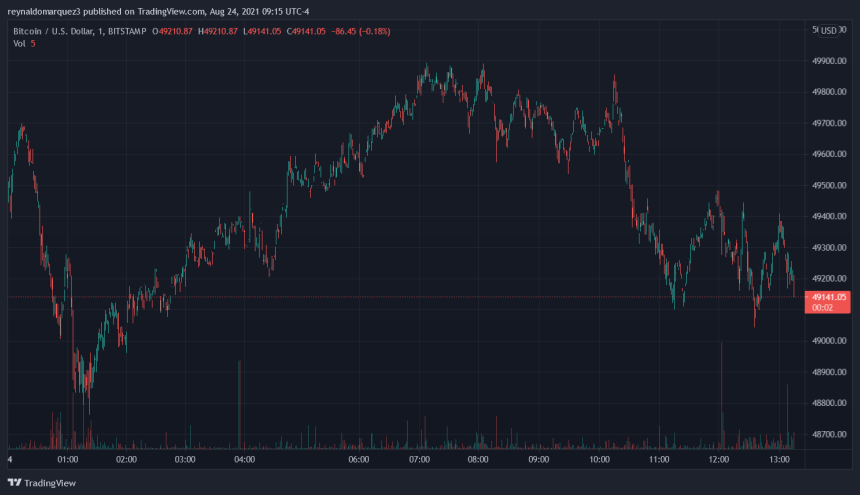Click the 10:00 time axis label
Image resolution: width=860 pixels, height=495 pixels.
click(599, 459)
